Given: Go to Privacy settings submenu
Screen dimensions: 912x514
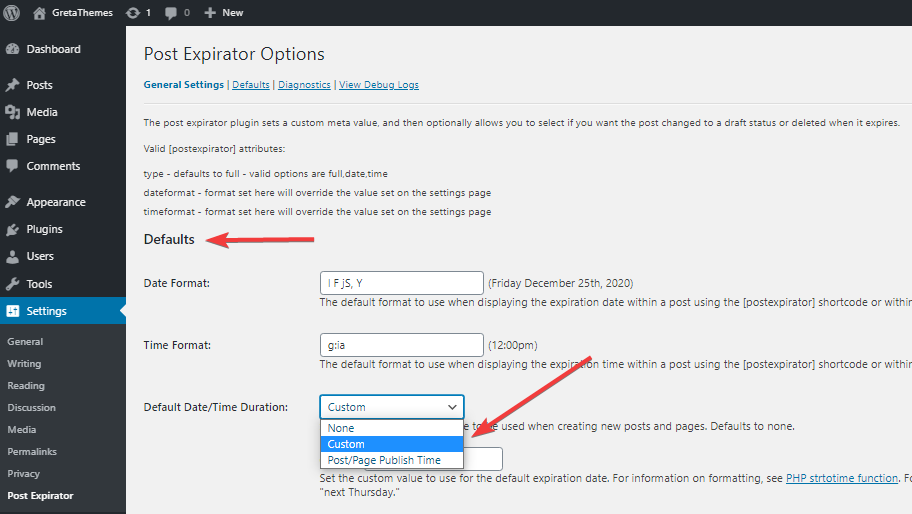Looking at the screenshot, I should click(x=23, y=474).
